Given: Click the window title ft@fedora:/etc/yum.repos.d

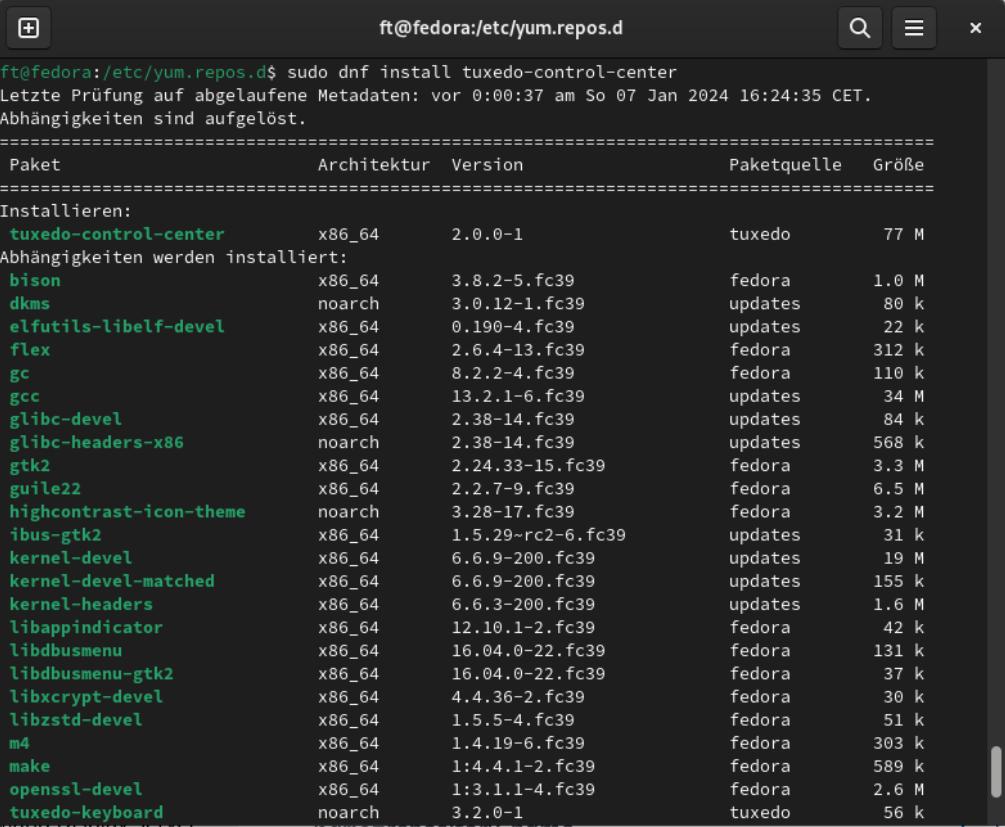Looking at the screenshot, I should (x=501, y=28).
